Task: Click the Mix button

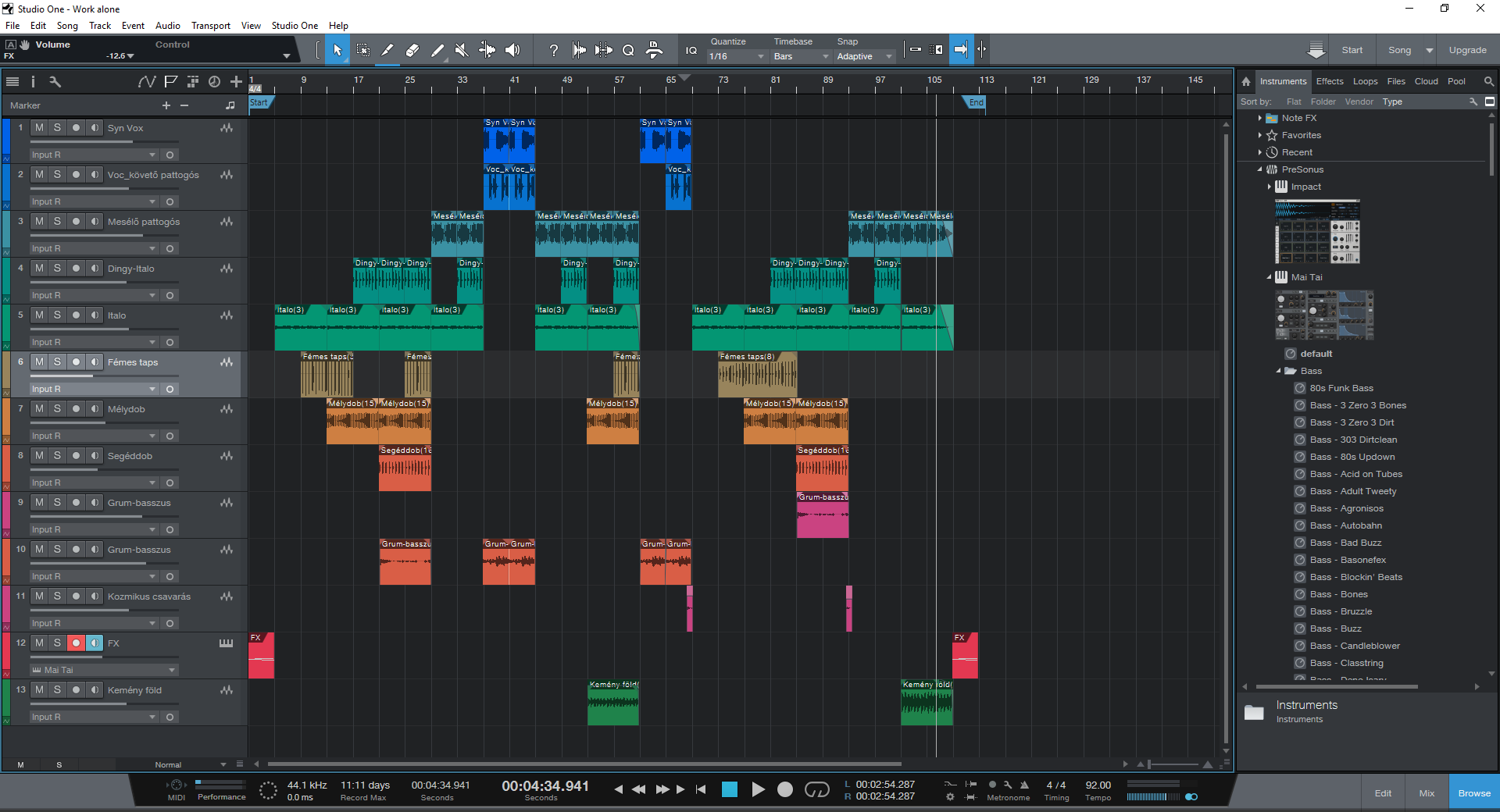Action: pos(1427,793)
